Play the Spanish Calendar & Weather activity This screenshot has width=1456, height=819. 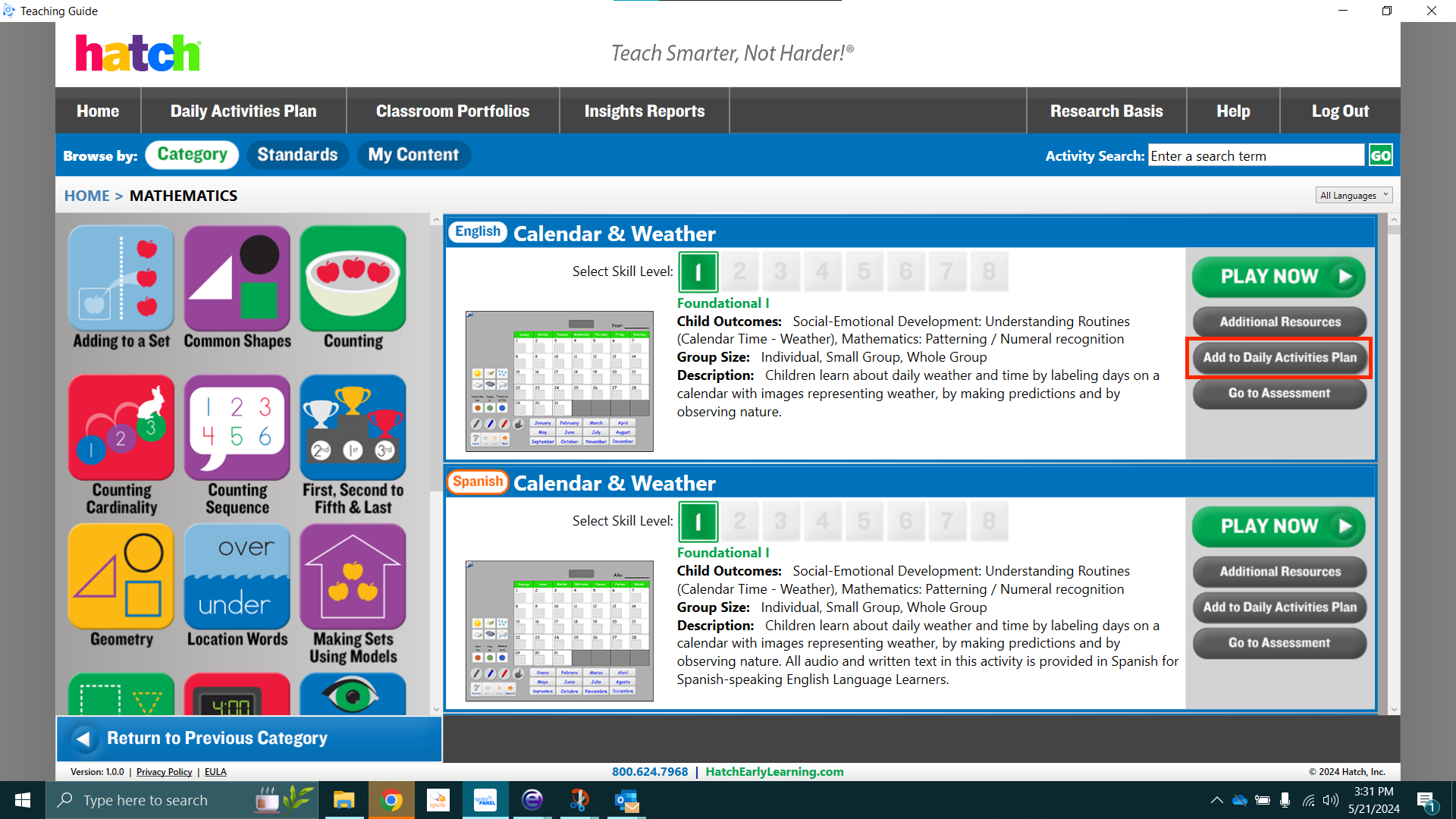1279,526
